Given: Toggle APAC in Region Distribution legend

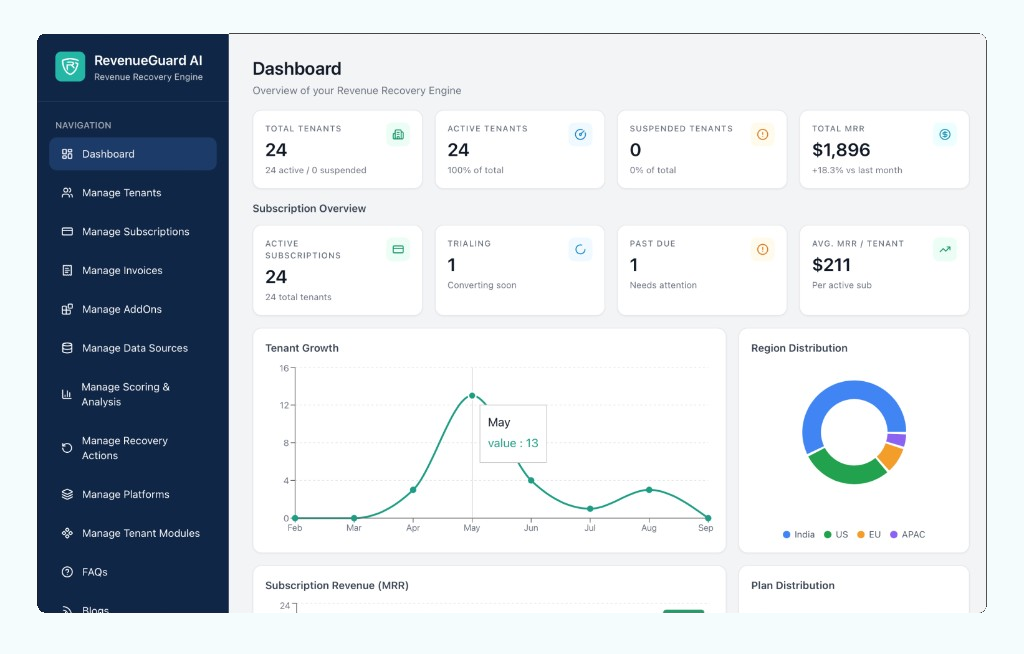Looking at the screenshot, I should click(x=908, y=534).
